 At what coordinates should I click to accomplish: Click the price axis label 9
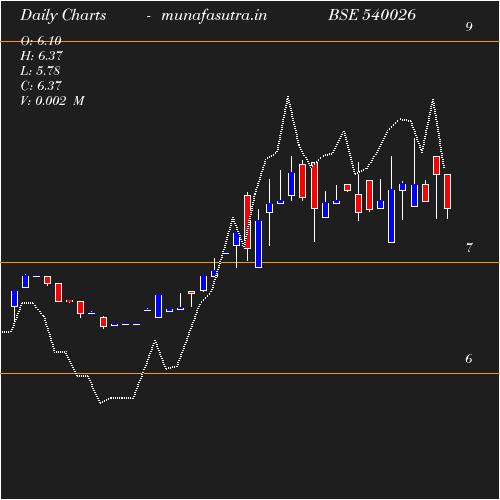tap(469, 26)
